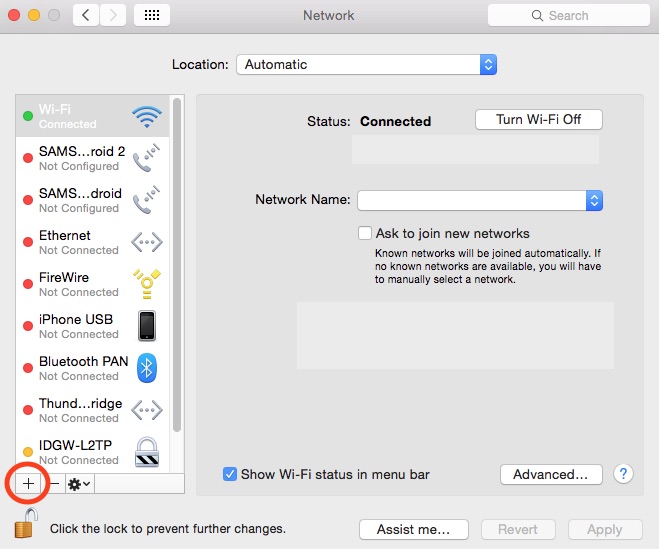
Task: Show all preferences grid icon
Action: [151, 16]
